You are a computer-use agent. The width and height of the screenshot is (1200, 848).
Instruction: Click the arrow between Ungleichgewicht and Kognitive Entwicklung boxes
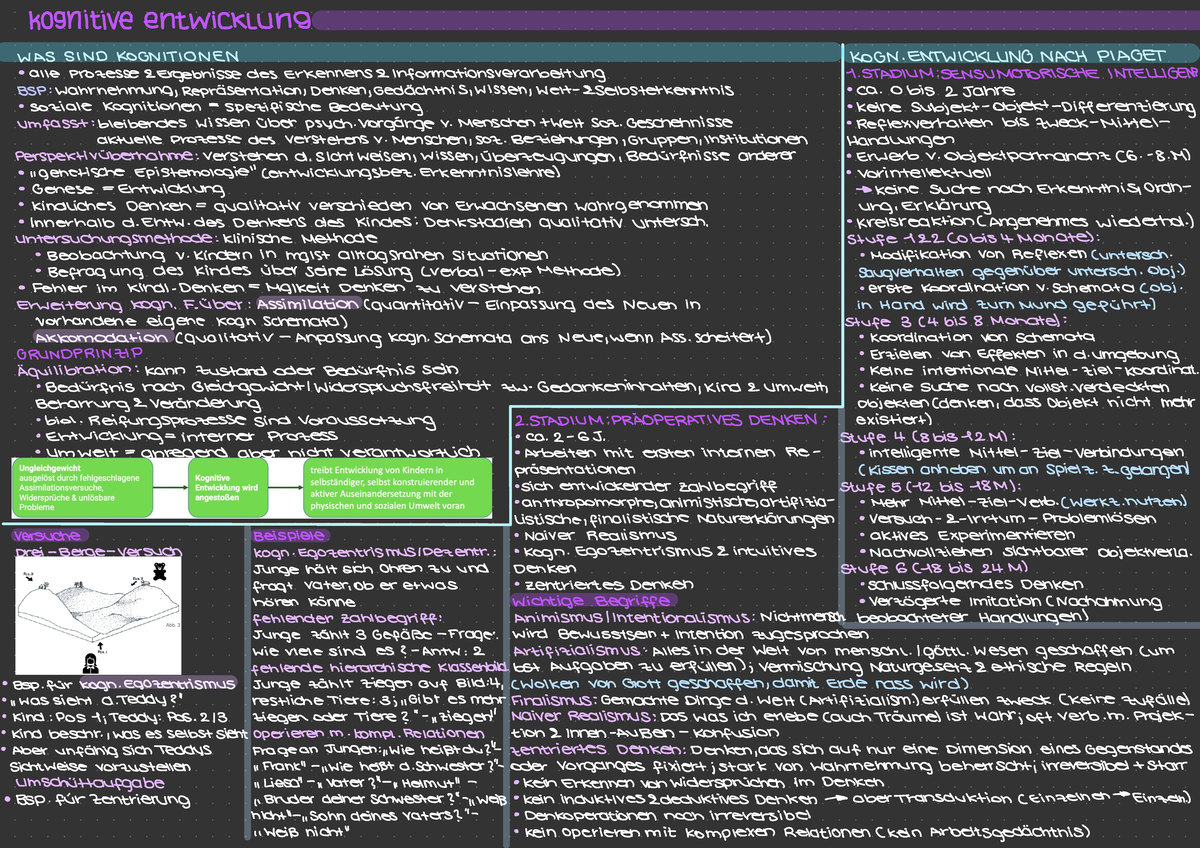pos(171,487)
